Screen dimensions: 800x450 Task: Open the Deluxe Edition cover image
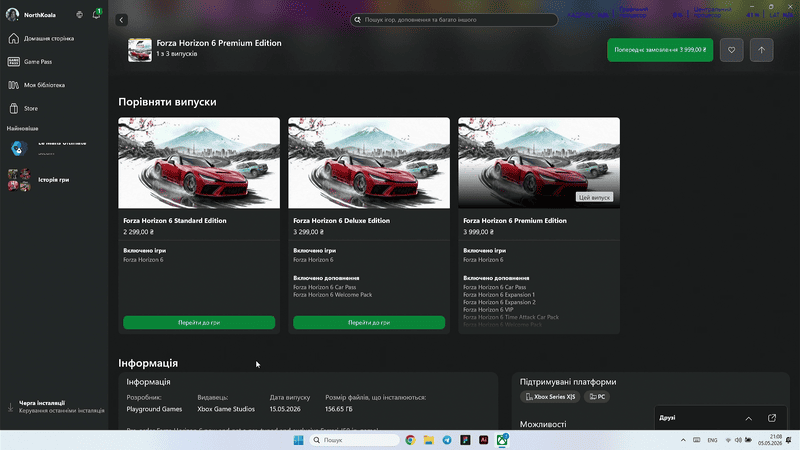pos(369,163)
